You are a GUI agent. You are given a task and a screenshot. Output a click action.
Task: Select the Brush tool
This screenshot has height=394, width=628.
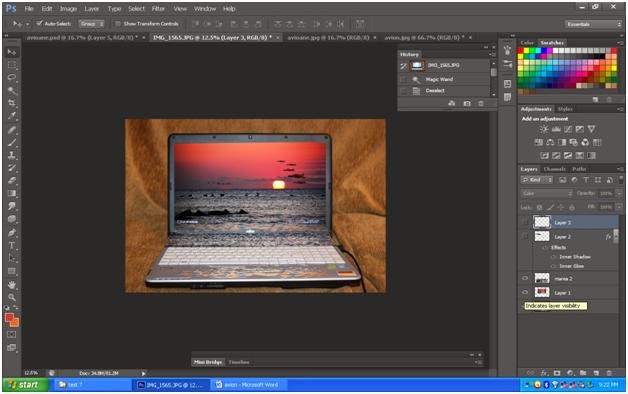coord(12,143)
